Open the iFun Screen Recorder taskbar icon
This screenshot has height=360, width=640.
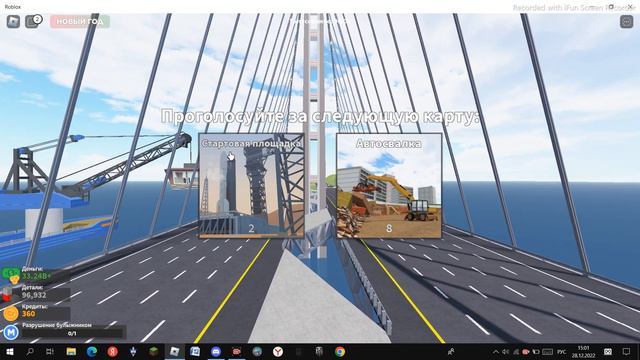236,351
